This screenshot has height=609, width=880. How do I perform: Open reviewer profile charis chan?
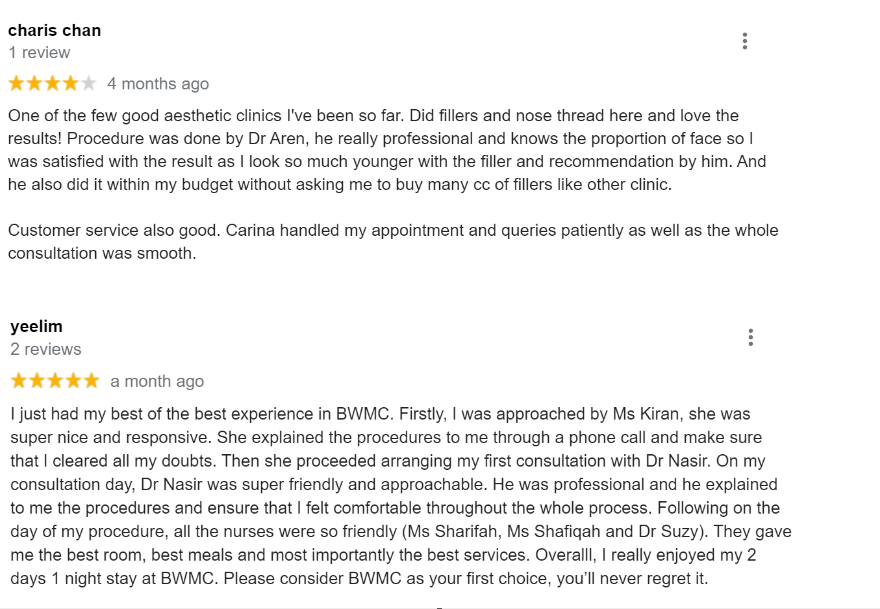pyautogui.click(x=54, y=30)
